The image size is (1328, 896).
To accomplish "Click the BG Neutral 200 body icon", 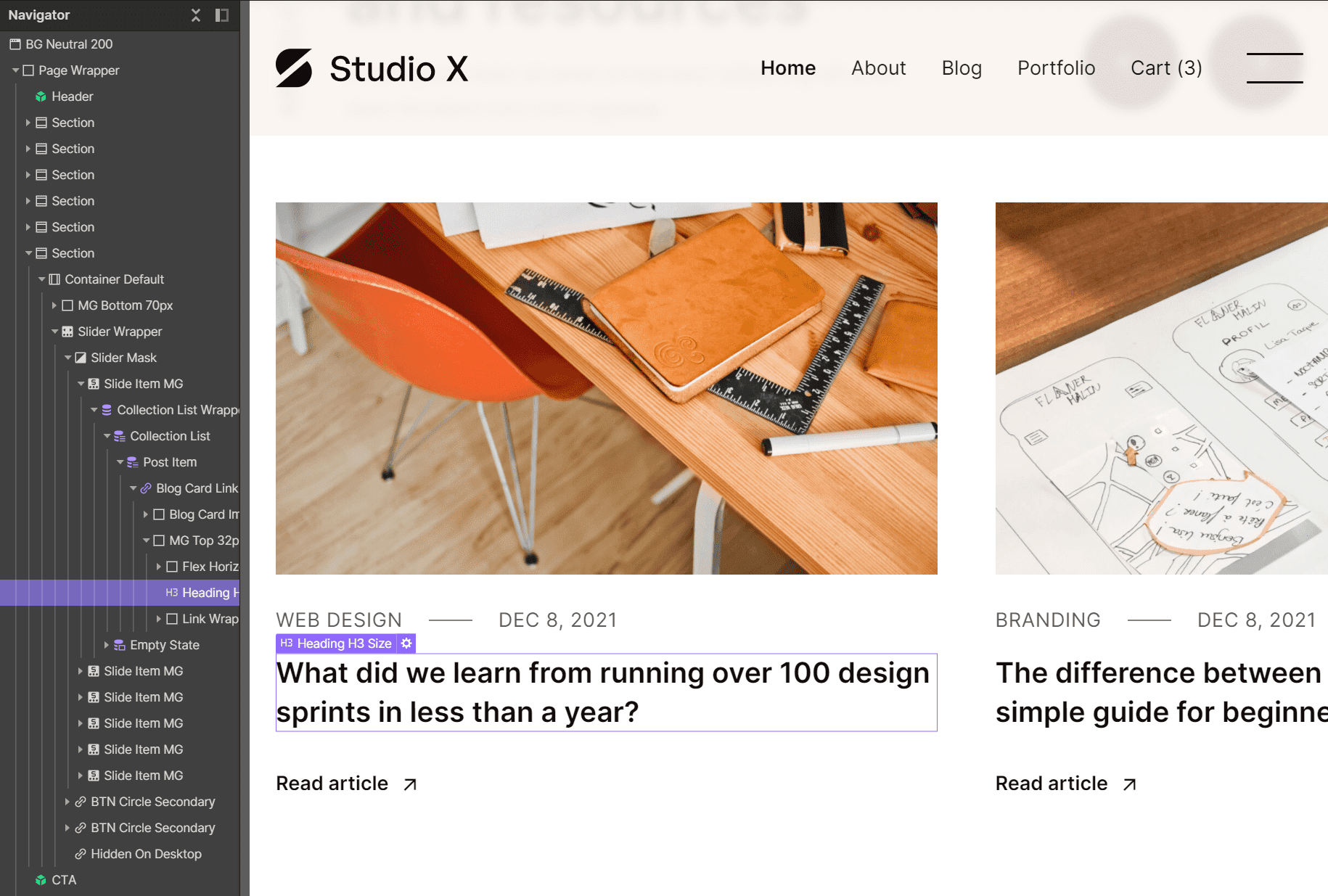I will 15,44.
